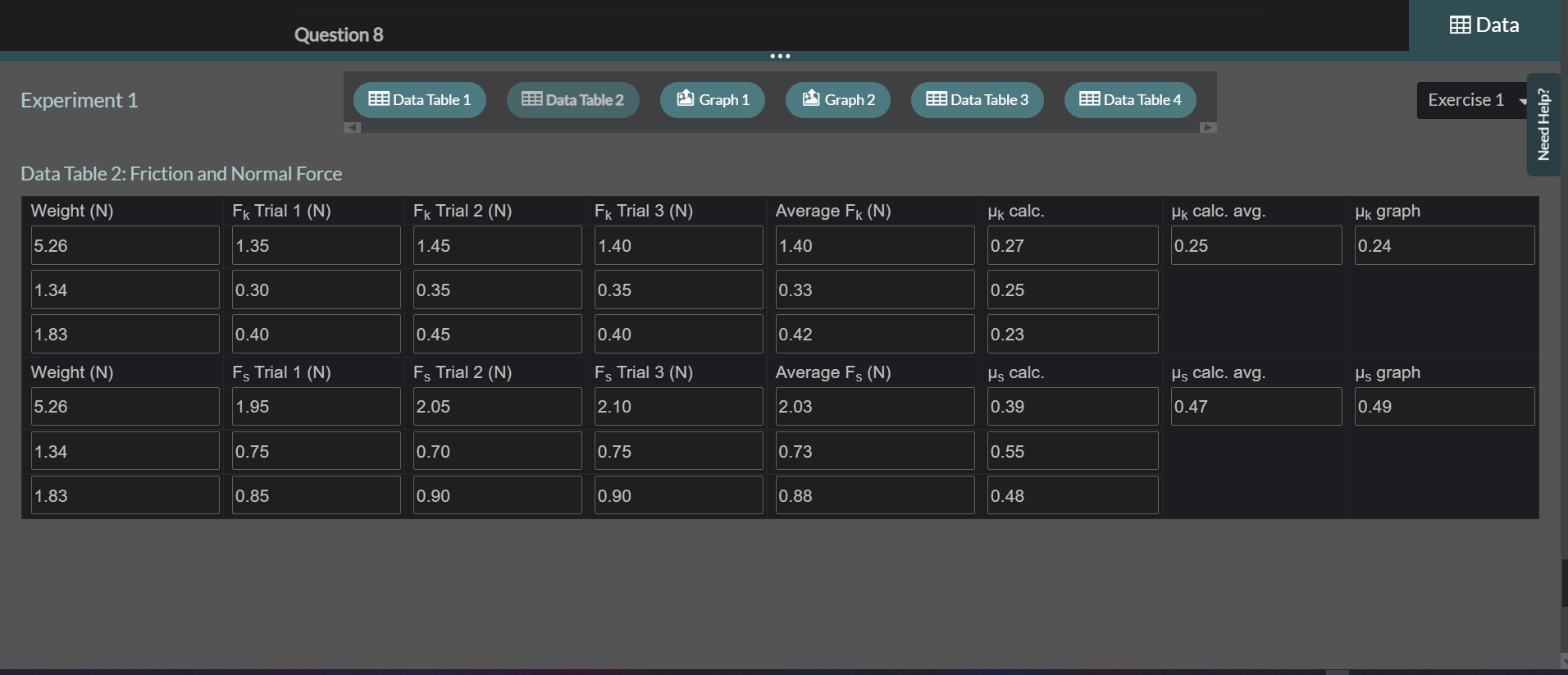Click the Question 8 heading
Image resolution: width=1568 pixels, height=675 pixels.
(339, 34)
